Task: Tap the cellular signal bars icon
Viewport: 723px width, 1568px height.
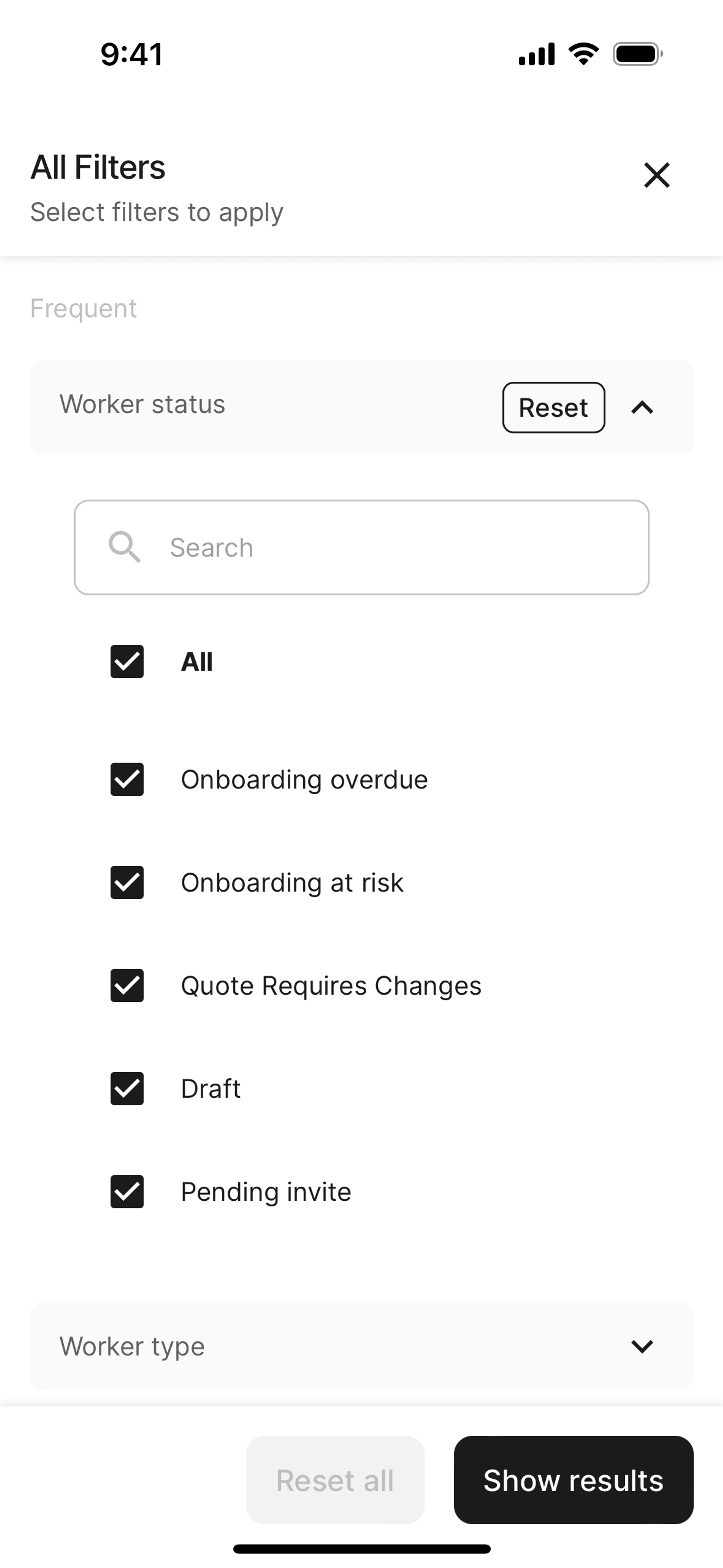Action: 536,54
